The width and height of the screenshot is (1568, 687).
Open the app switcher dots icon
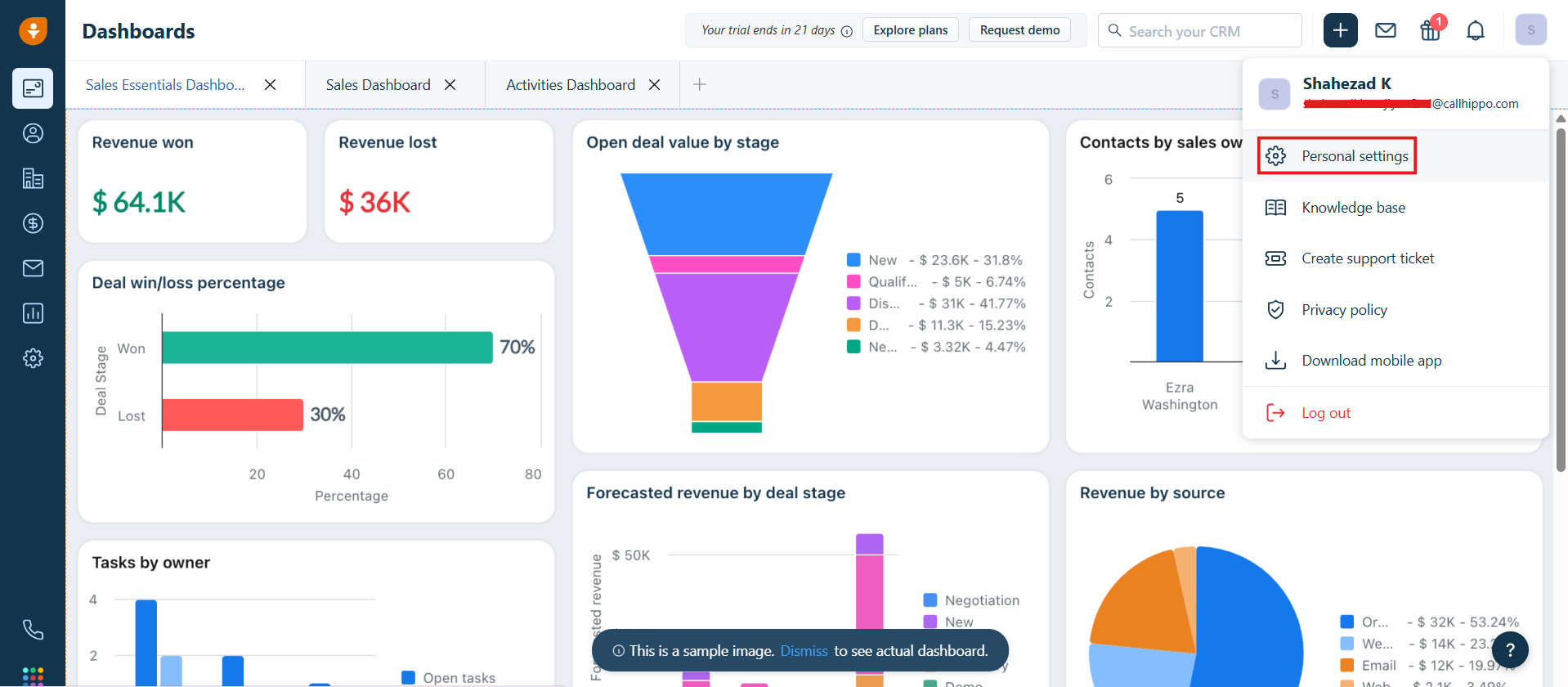[33, 676]
